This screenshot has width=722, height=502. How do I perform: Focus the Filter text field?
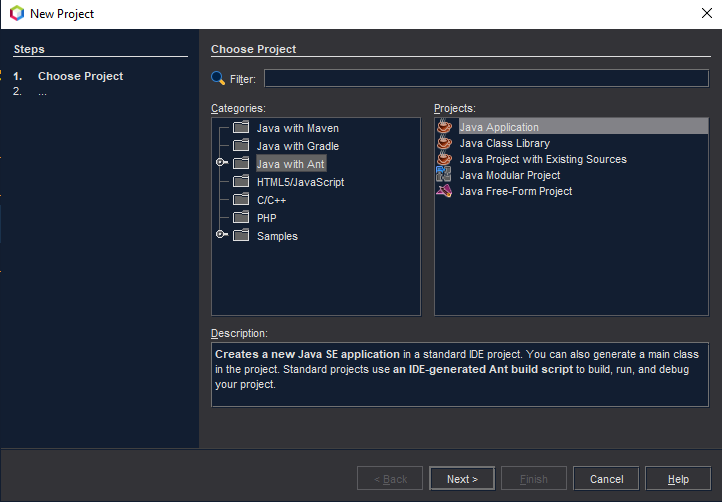coord(485,79)
